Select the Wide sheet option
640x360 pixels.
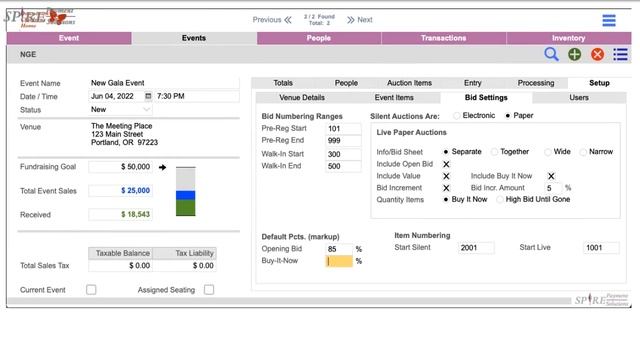pos(548,152)
